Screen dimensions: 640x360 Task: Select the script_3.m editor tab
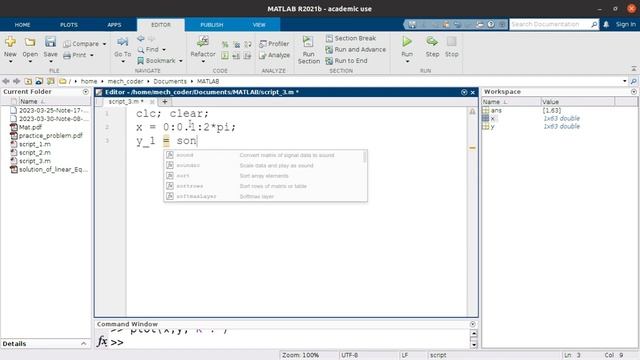coord(126,102)
